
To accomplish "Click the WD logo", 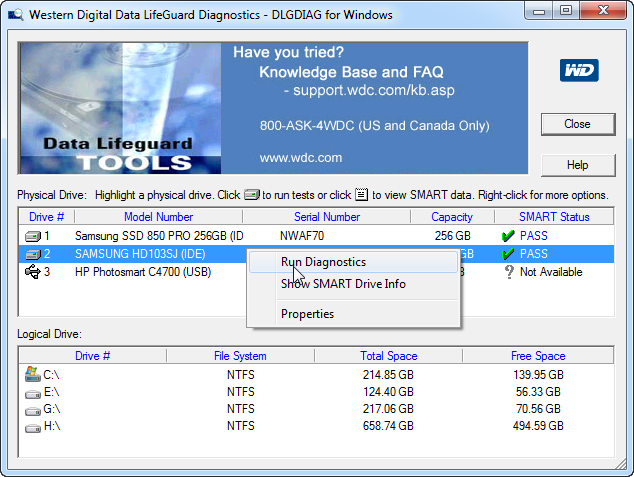I will (x=579, y=70).
